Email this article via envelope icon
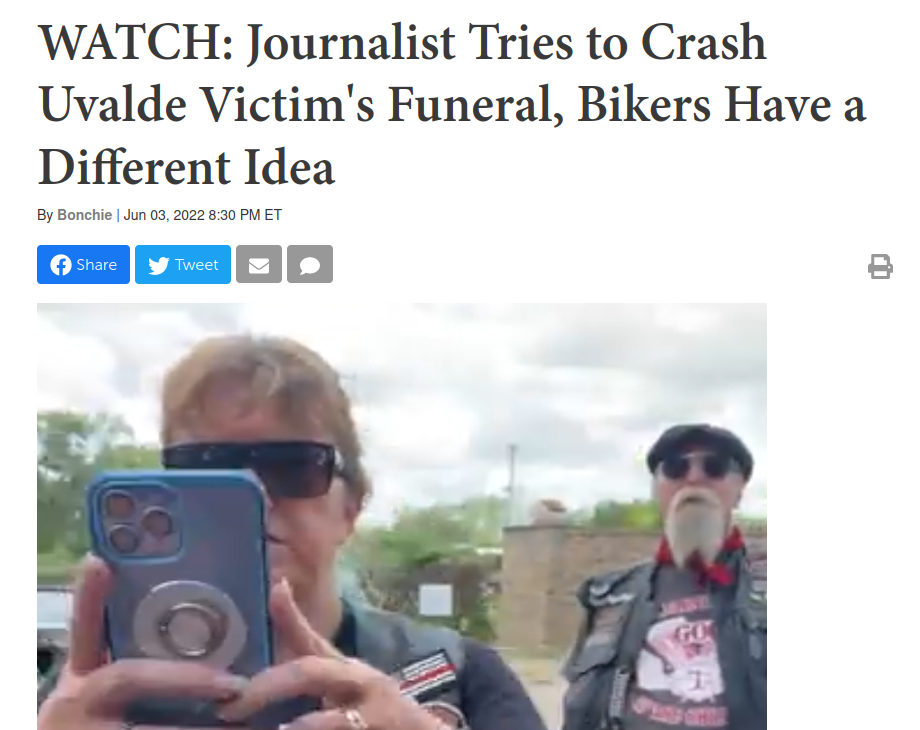 [x=259, y=265]
